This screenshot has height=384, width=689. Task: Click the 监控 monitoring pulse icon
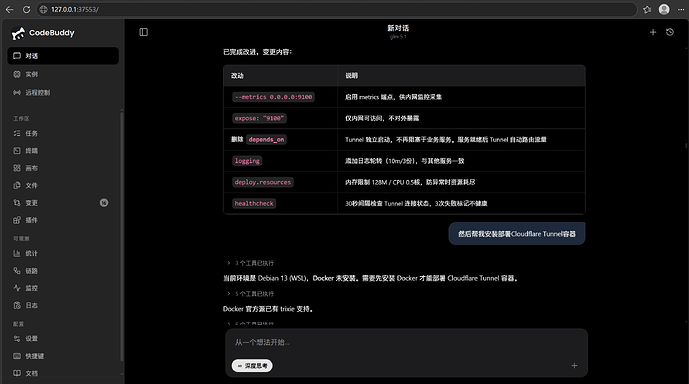pos(17,288)
